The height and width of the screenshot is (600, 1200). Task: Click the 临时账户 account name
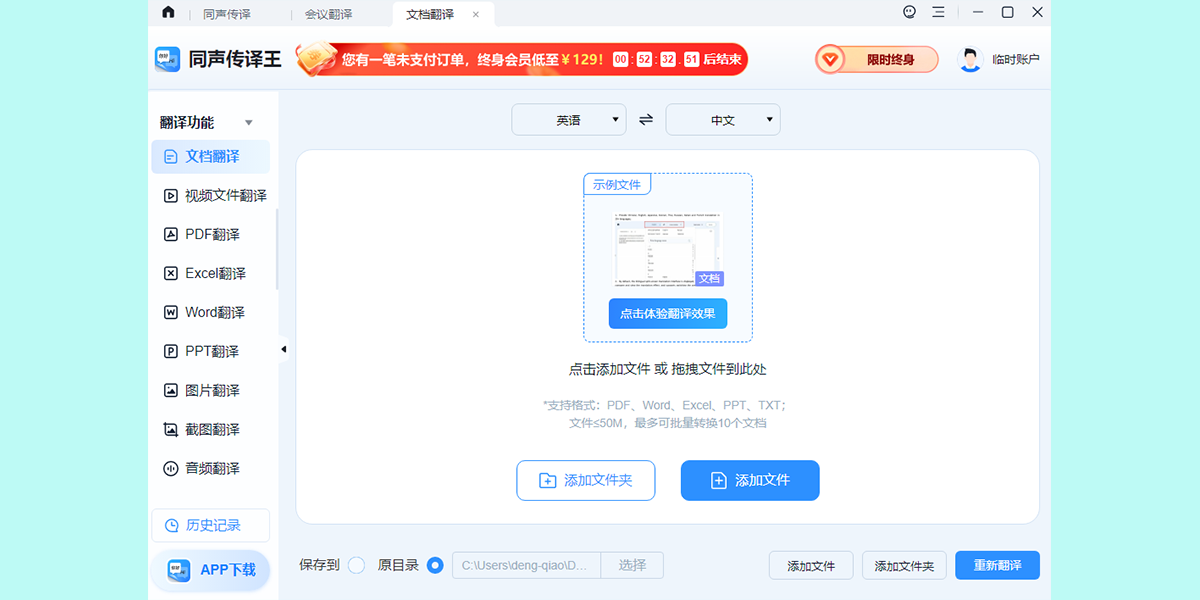(1015, 60)
